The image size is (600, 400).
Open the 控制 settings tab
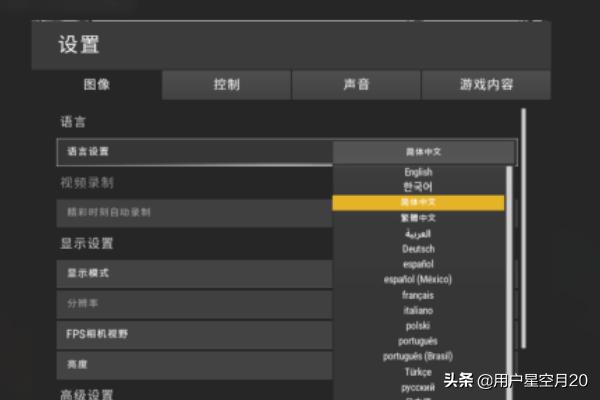(x=226, y=85)
